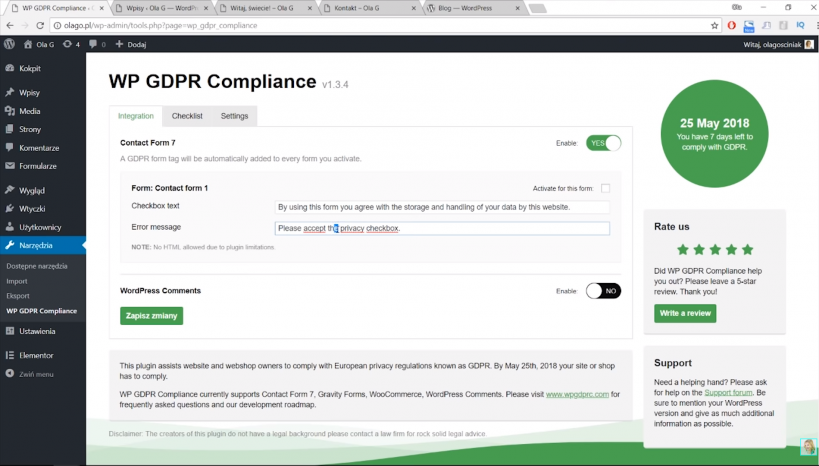Open WP GDPR Compliance submenu item
The height and width of the screenshot is (466, 819).
coord(41,311)
